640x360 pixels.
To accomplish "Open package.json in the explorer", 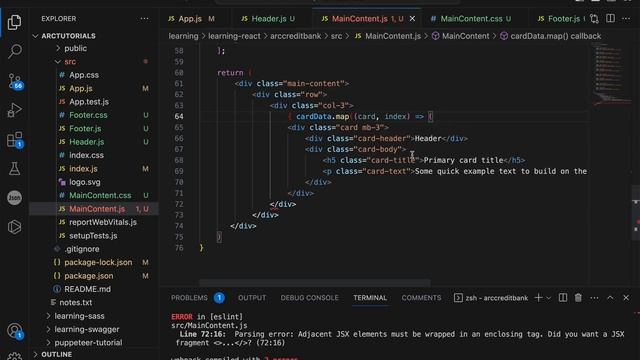I will click(89, 276).
